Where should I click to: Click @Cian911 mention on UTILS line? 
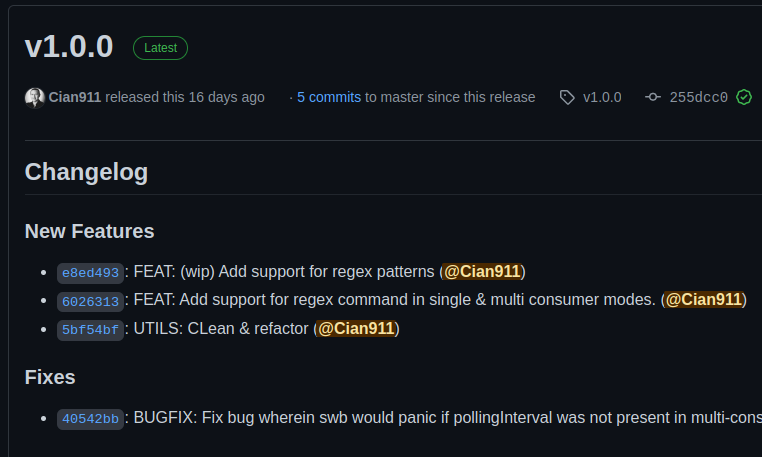point(356,328)
